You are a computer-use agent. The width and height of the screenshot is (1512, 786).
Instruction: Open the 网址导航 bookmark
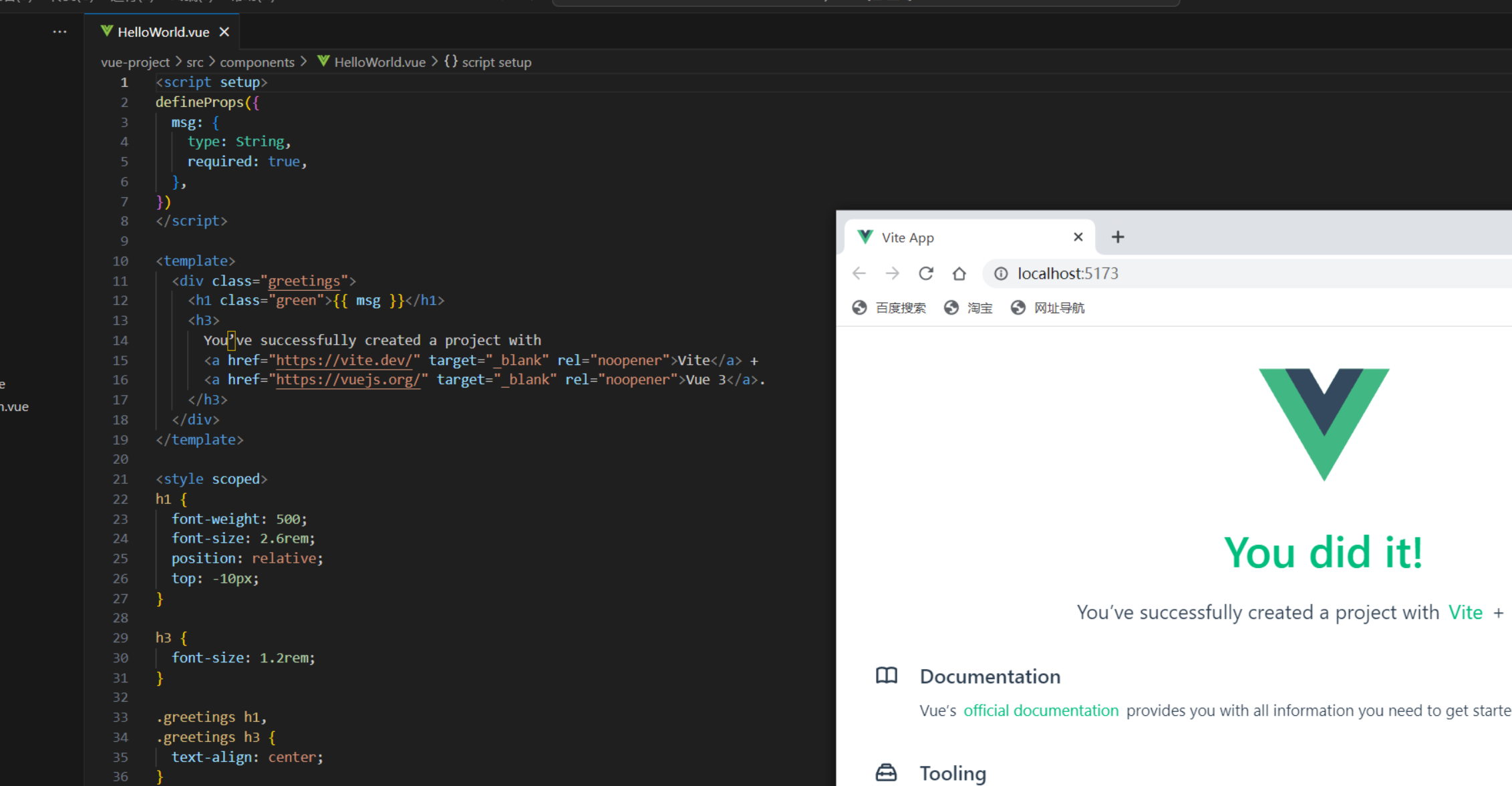(1047, 308)
